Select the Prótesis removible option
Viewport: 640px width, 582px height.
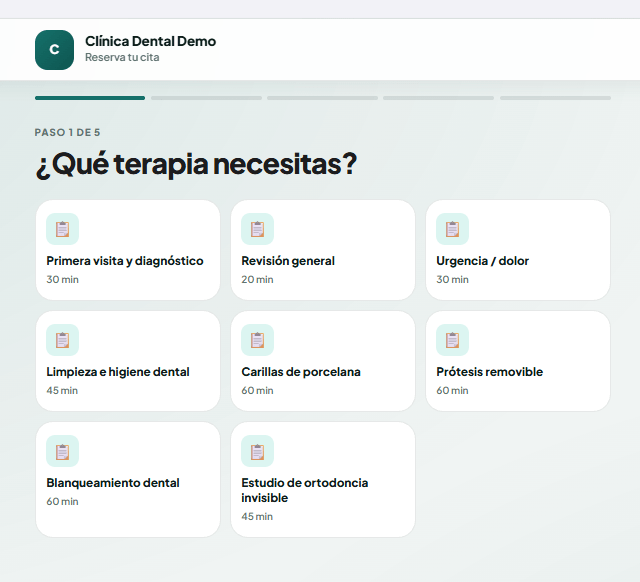pos(518,361)
